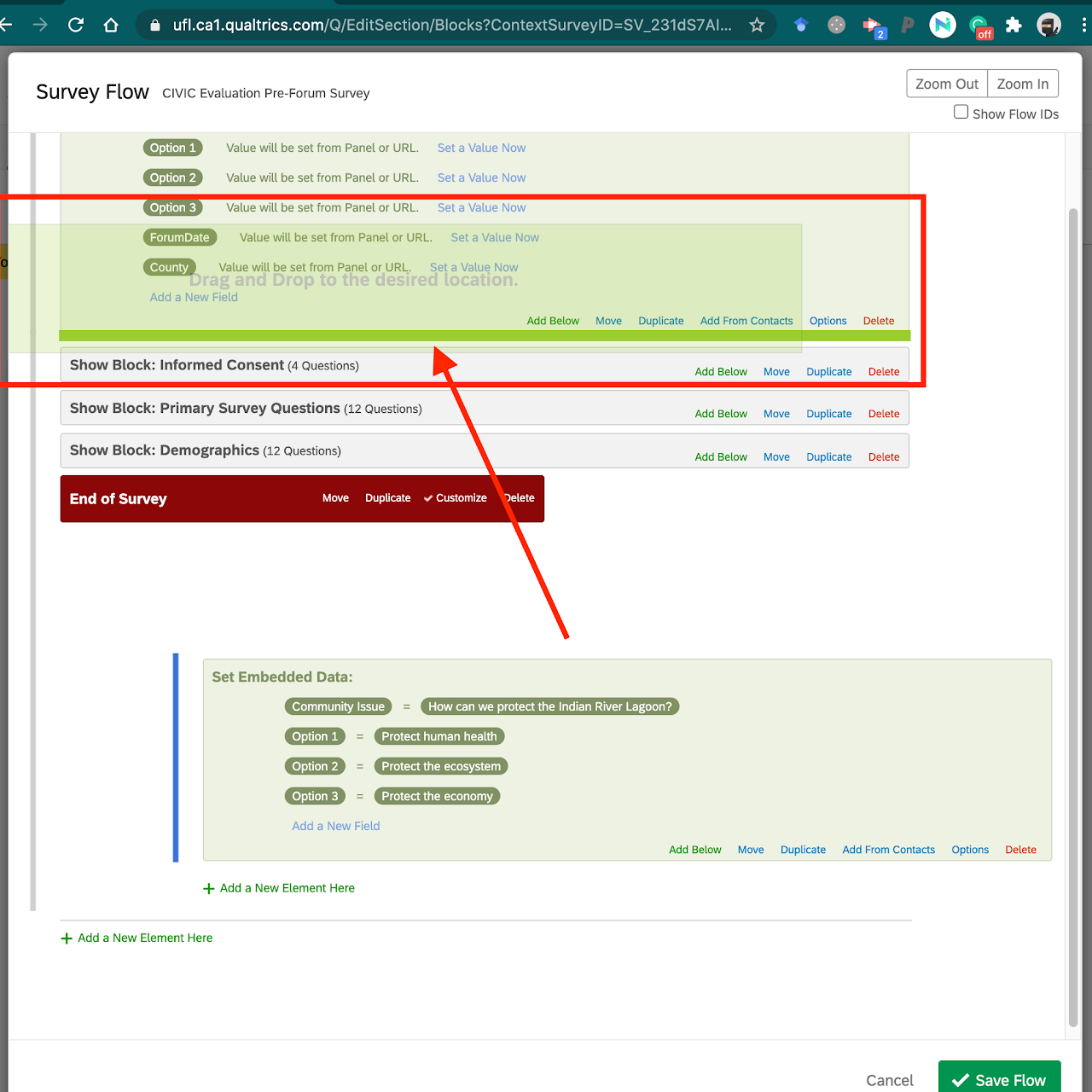This screenshot has height=1092, width=1092.
Task: Open the browser Extensions puzzle icon
Action: pos(1014,25)
